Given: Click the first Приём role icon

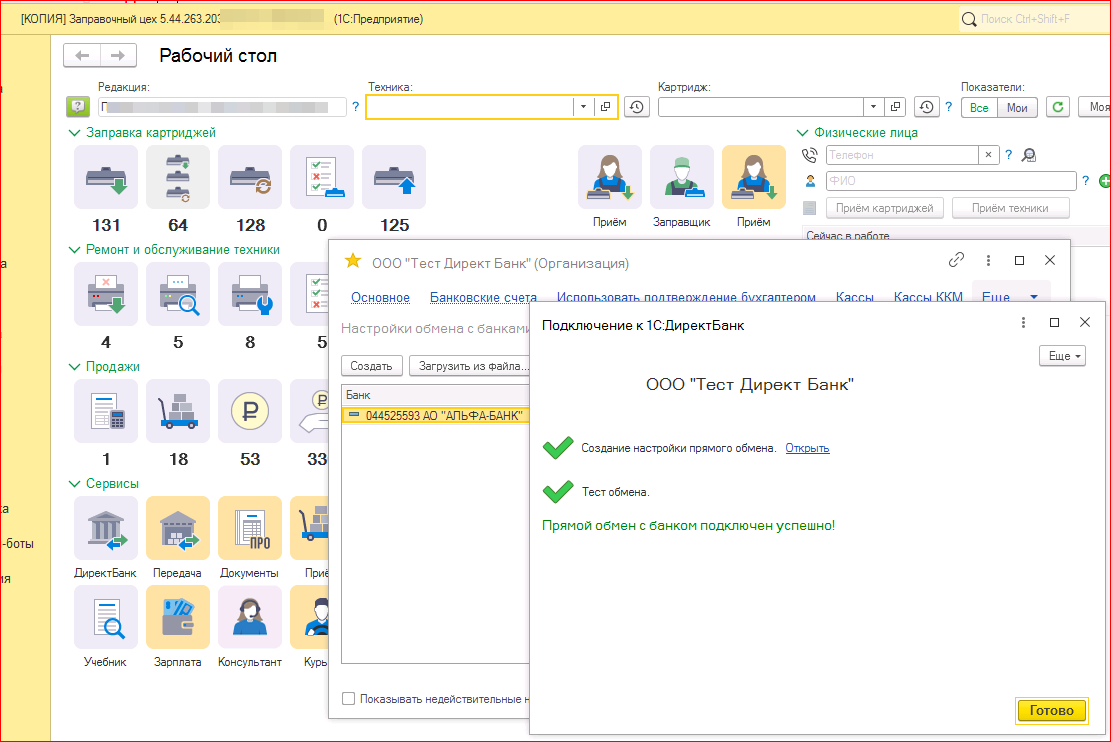Looking at the screenshot, I should point(609,177).
